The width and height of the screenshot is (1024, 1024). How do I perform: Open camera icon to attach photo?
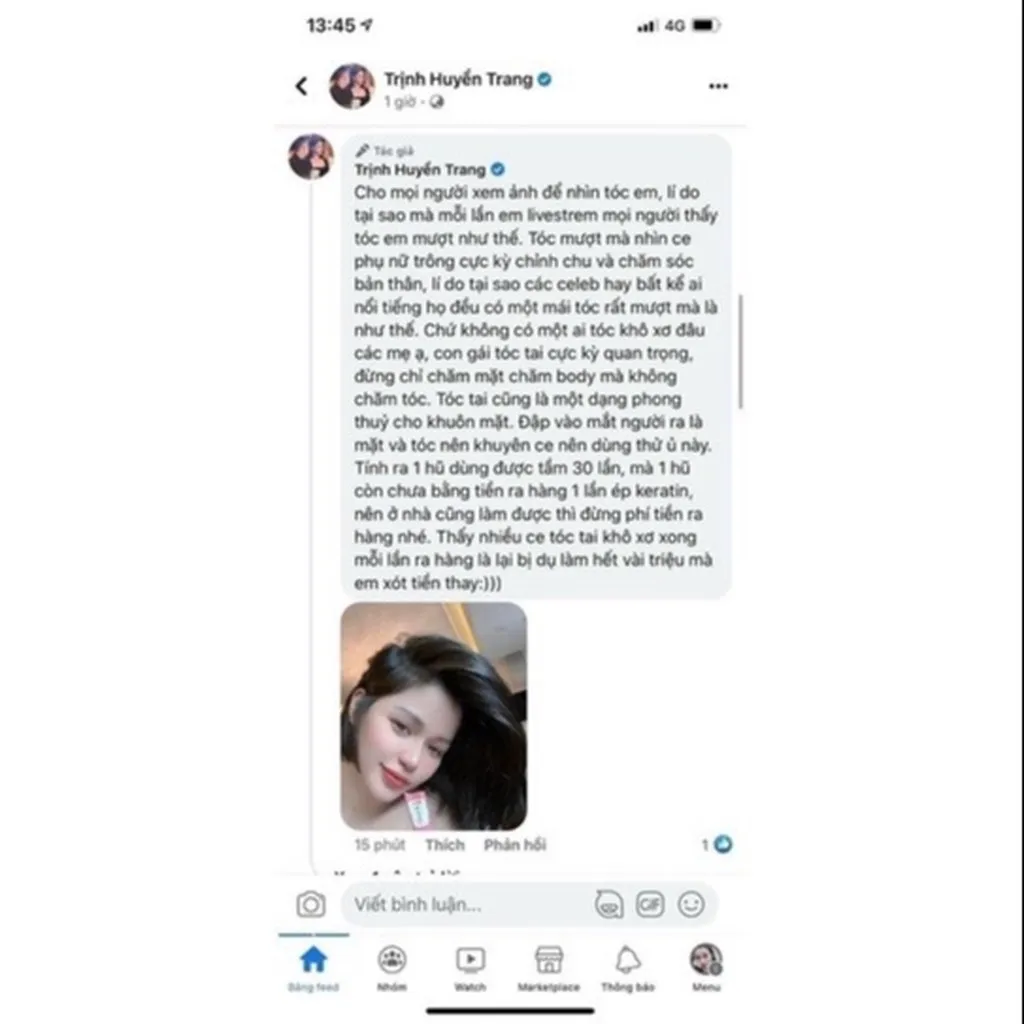pyautogui.click(x=311, y=904)
